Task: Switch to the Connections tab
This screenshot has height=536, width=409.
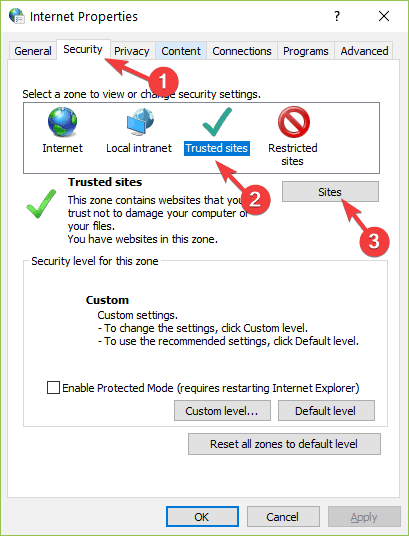Action: tap(242, 51)
